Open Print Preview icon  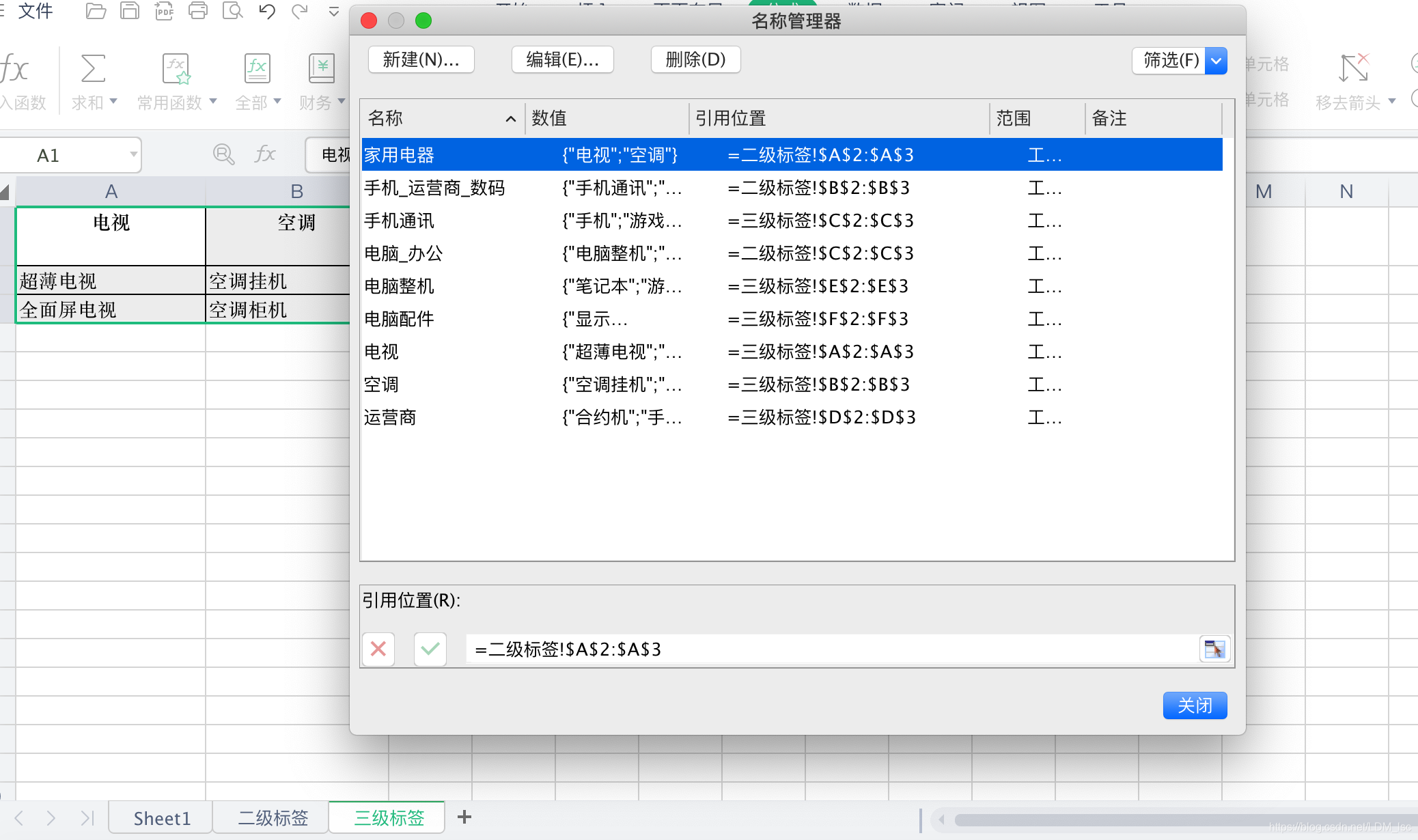pyautogui.click(x=233, y=11)
